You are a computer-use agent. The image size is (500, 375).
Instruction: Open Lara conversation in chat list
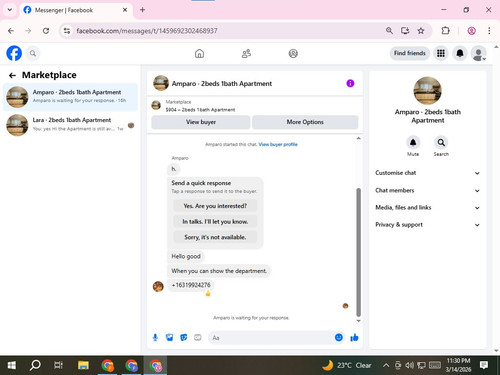click(x=70, y=125)
